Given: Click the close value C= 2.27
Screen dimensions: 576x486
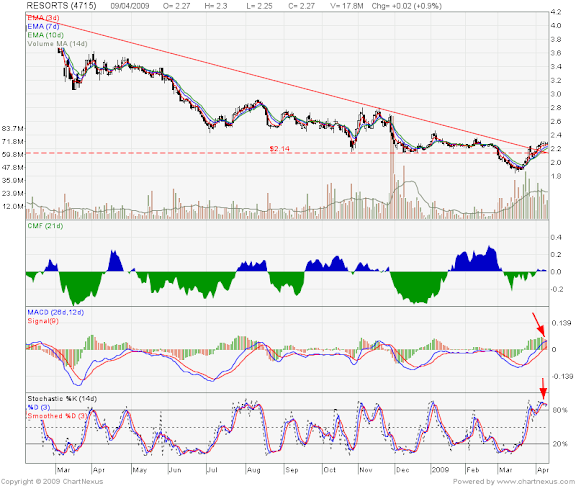Looking at the screenshot, I should [x=301, y=6].
